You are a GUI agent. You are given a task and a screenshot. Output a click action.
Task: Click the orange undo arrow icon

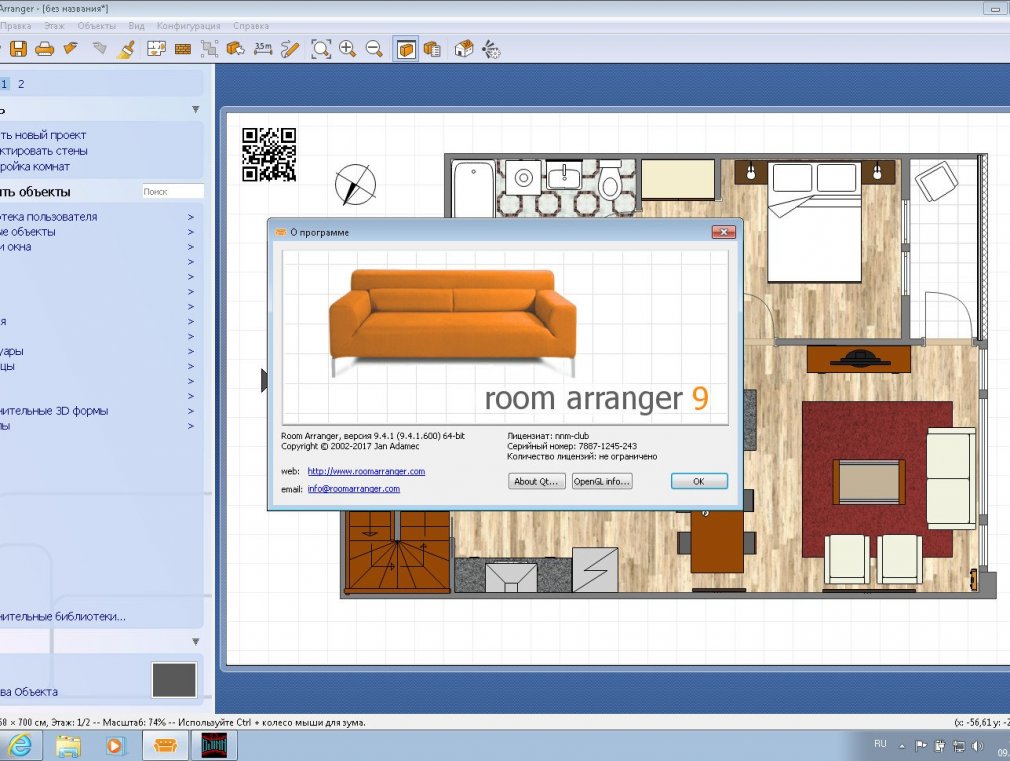(x=71, y=48)
